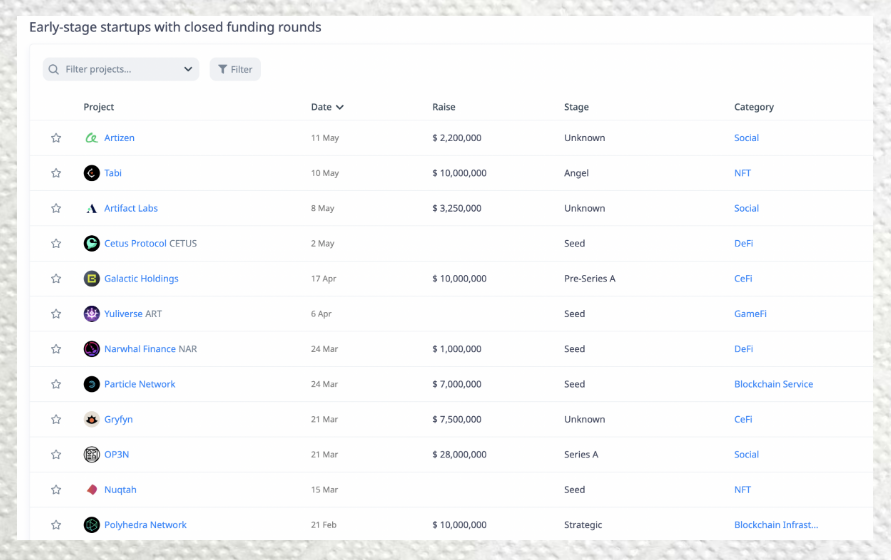Go to the Yuliverse project

(123, 314)
